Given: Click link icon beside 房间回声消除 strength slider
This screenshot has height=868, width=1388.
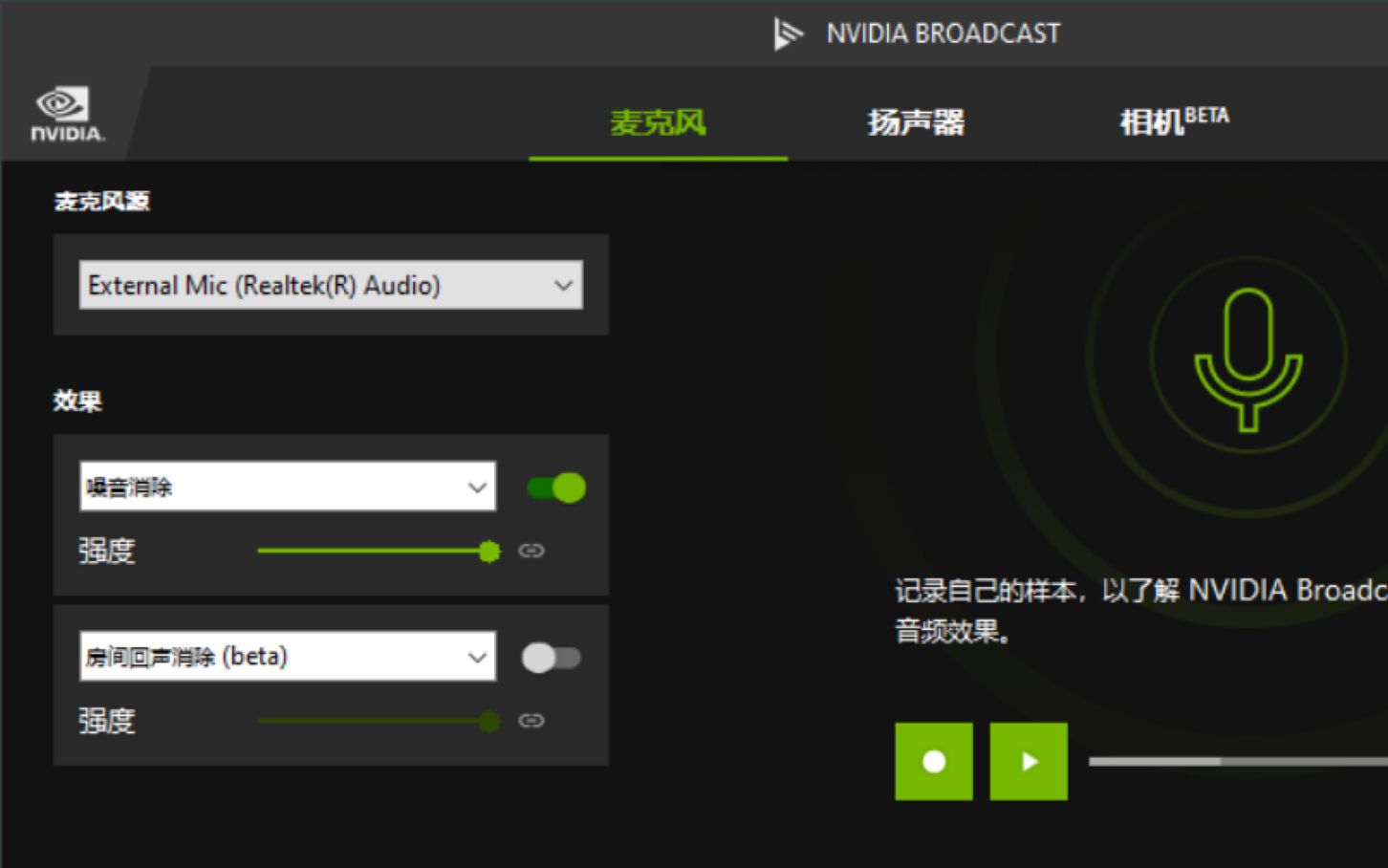Looking at the screenshot, I should pyautogui.click(x=531, y=721).
